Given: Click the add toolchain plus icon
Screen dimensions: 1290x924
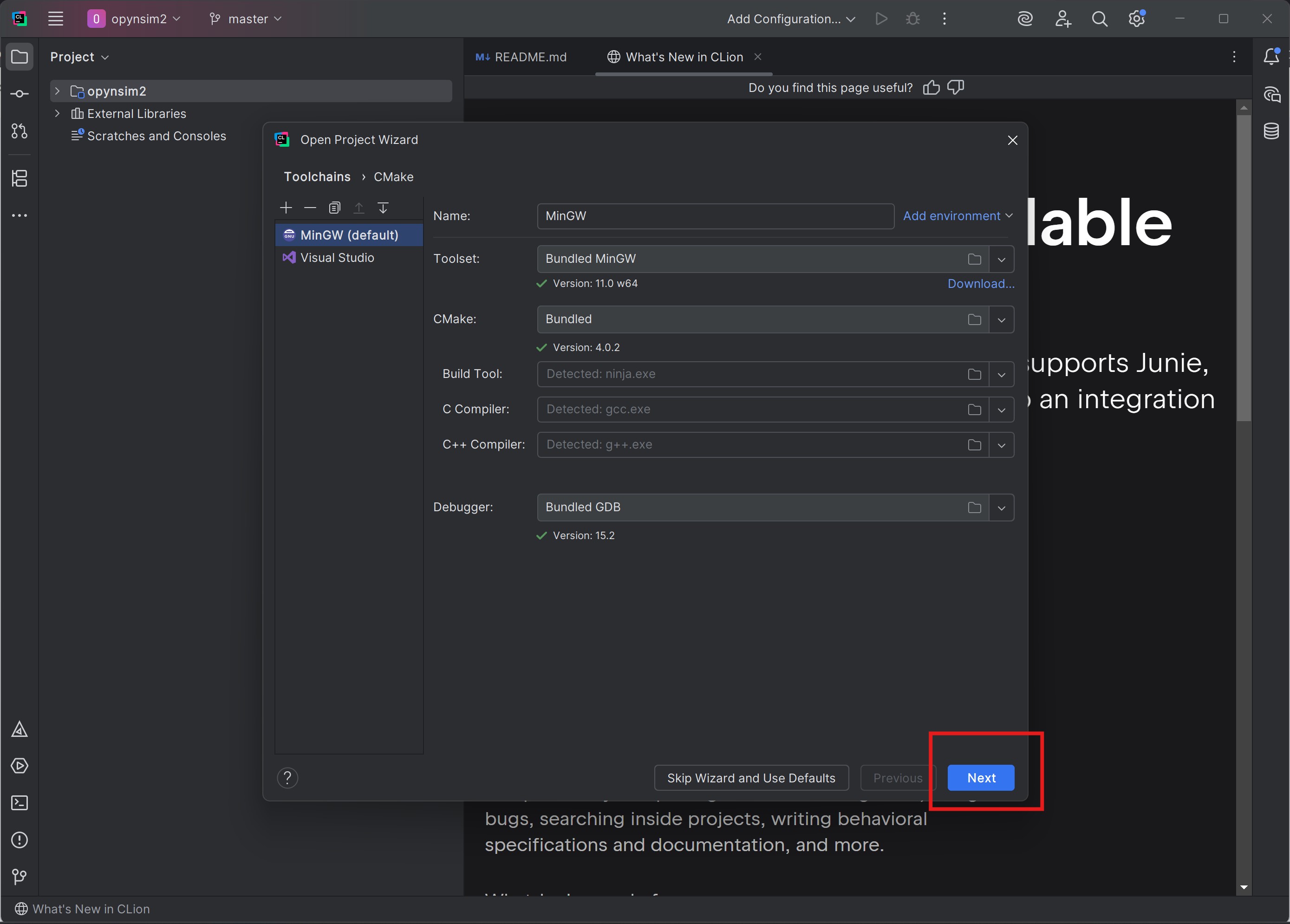Looking at the screenshot, I should coord(286,208).
